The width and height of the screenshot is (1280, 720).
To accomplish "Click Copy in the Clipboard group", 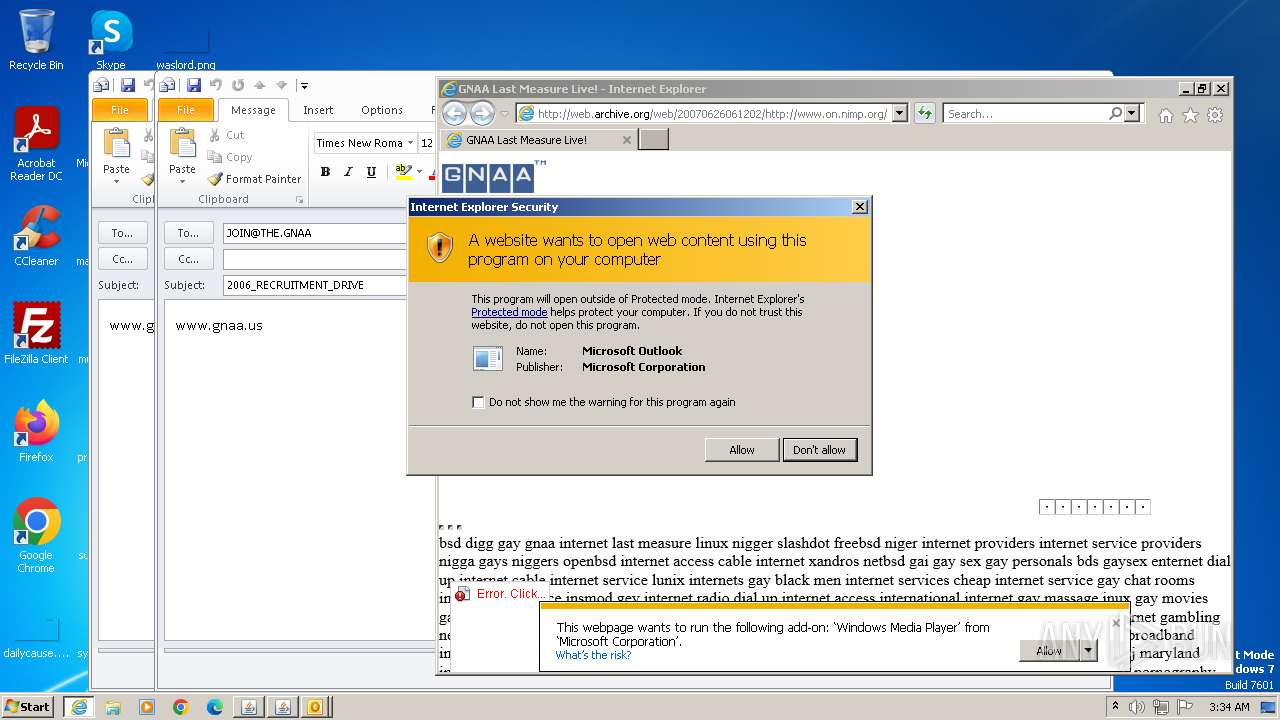I will tap(230, 157).
